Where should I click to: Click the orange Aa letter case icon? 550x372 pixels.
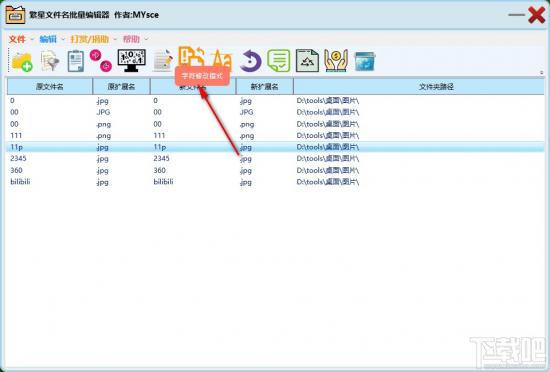222,59
